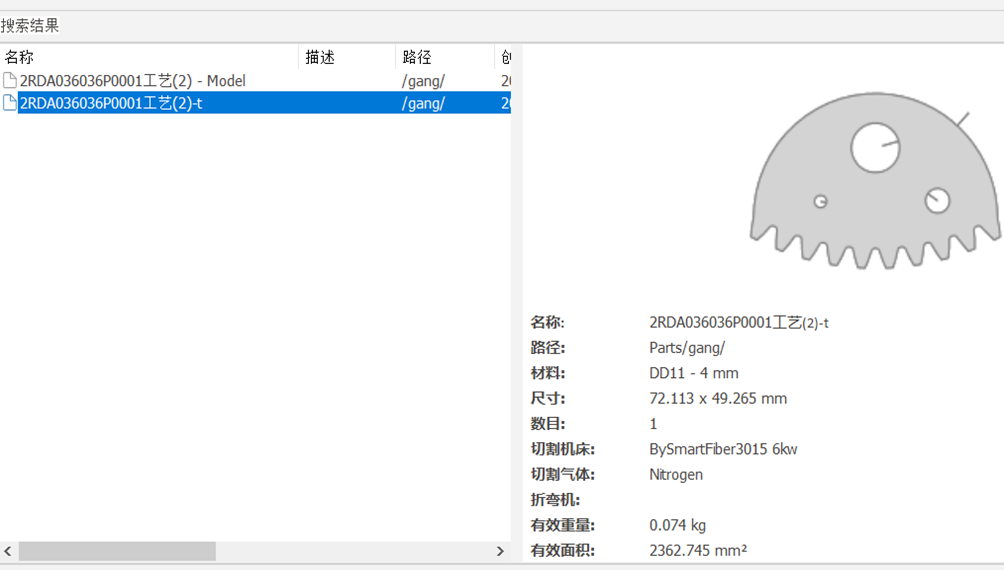
Task: Click the 搜索结果 panel title
Action: pyautogui.click(x=30, y=26)
